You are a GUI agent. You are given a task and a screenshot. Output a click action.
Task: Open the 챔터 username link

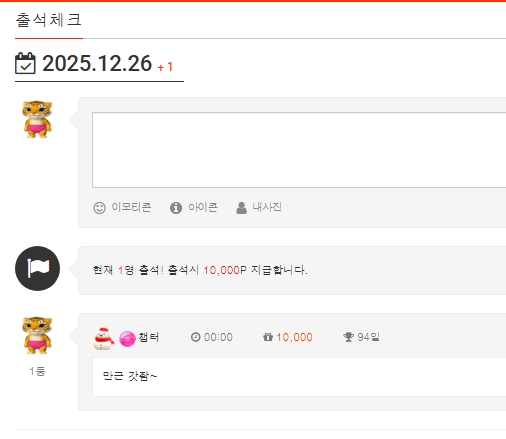(x=149, y=337)
